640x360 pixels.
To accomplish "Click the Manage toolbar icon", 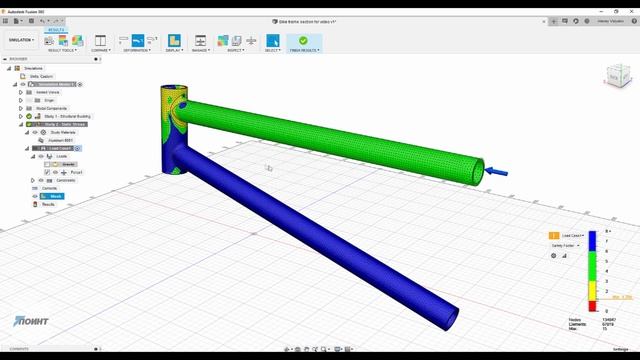I will tap(200, 40).
